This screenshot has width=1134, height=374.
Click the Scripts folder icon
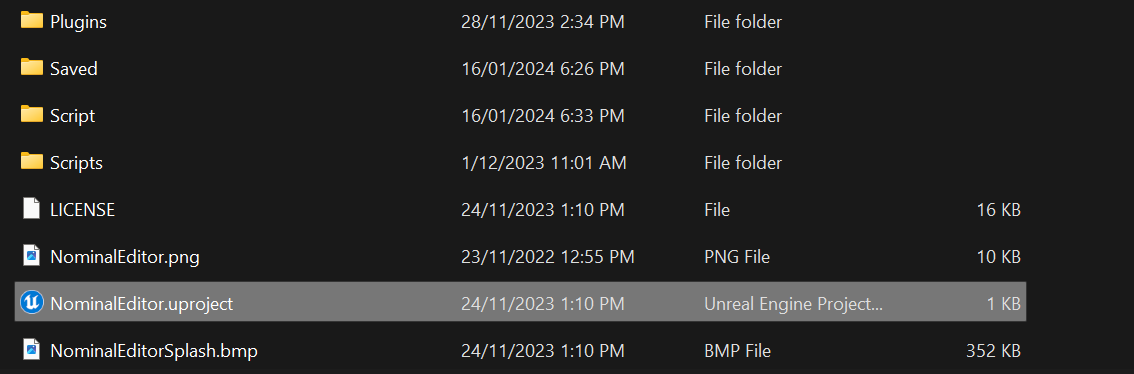point(32,161)
